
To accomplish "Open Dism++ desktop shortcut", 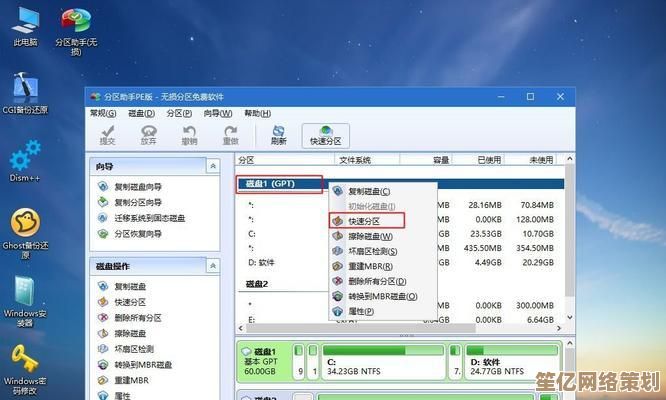I will pos(25,162).
